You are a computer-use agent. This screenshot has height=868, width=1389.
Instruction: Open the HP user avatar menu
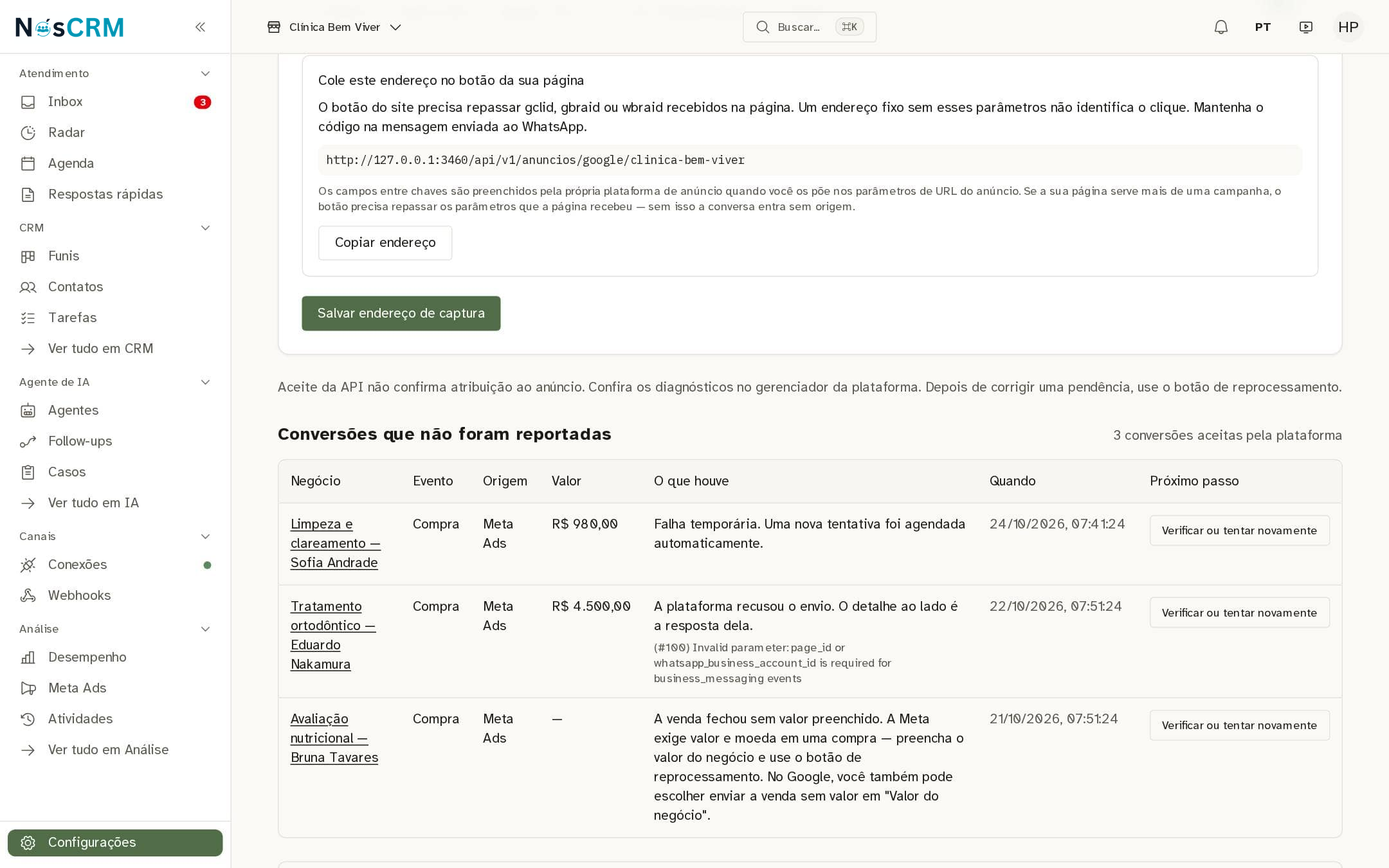click(x=1348, y=27)
